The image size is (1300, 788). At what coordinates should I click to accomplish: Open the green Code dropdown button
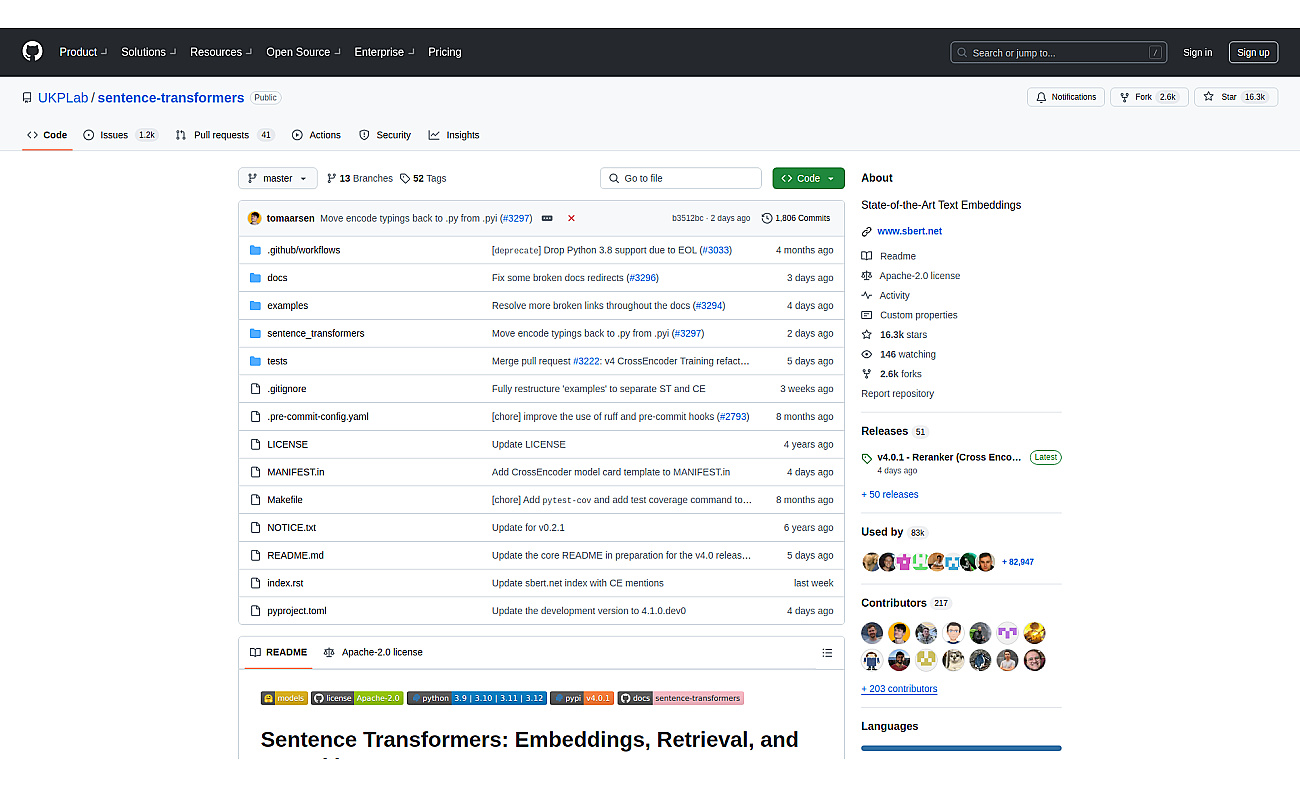click(808, 178)
